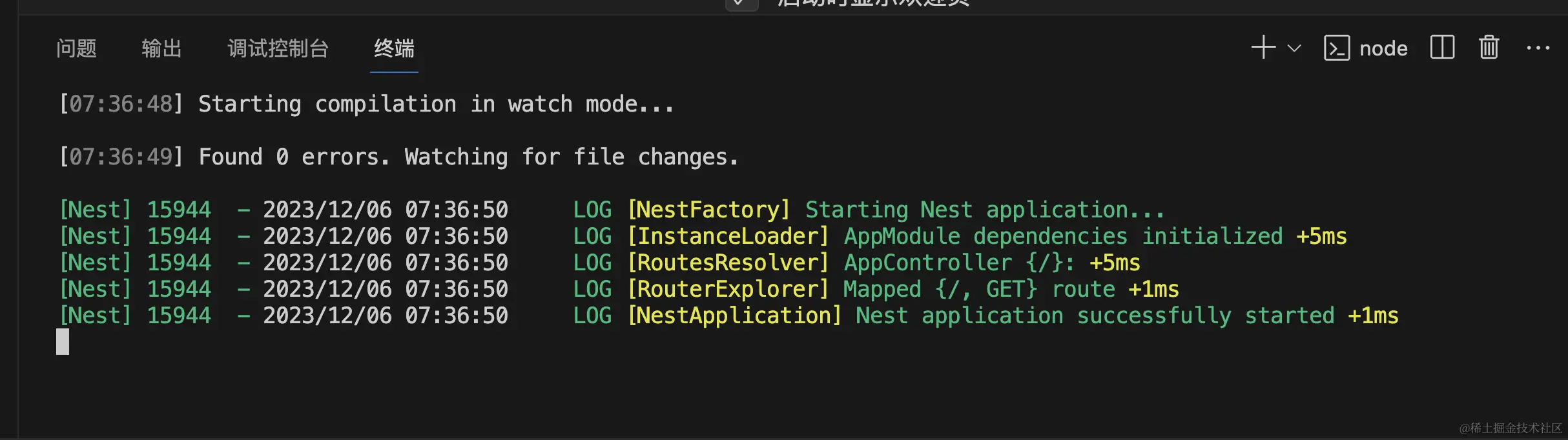Kill terminal using trash icon

click(1489, 47)
